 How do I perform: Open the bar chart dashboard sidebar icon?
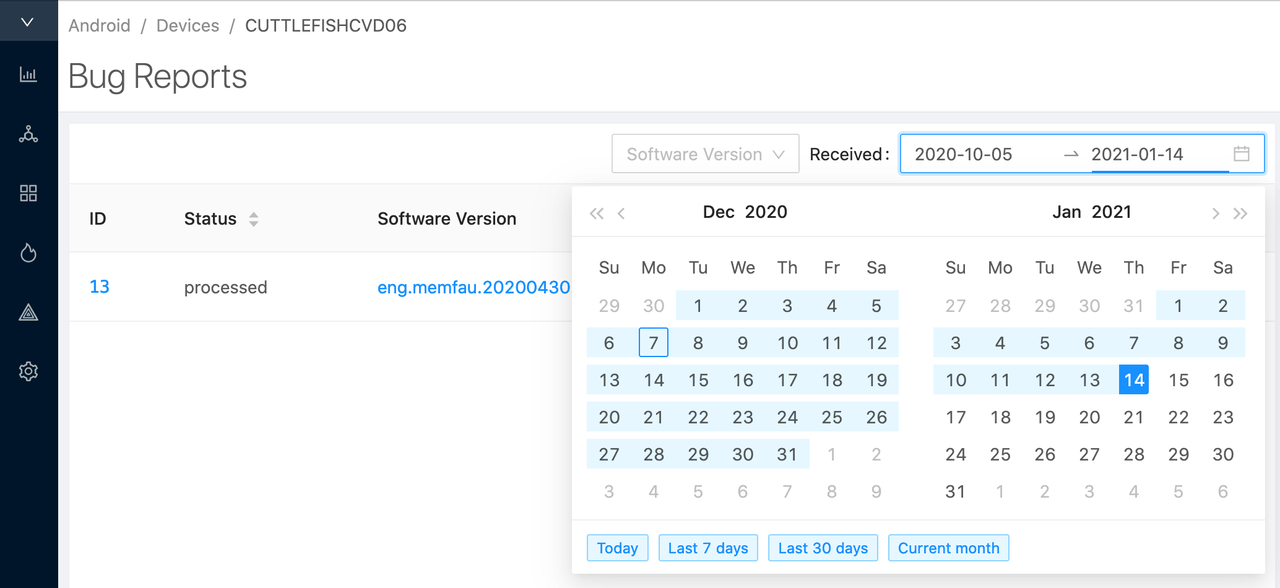tap(28, 75)
